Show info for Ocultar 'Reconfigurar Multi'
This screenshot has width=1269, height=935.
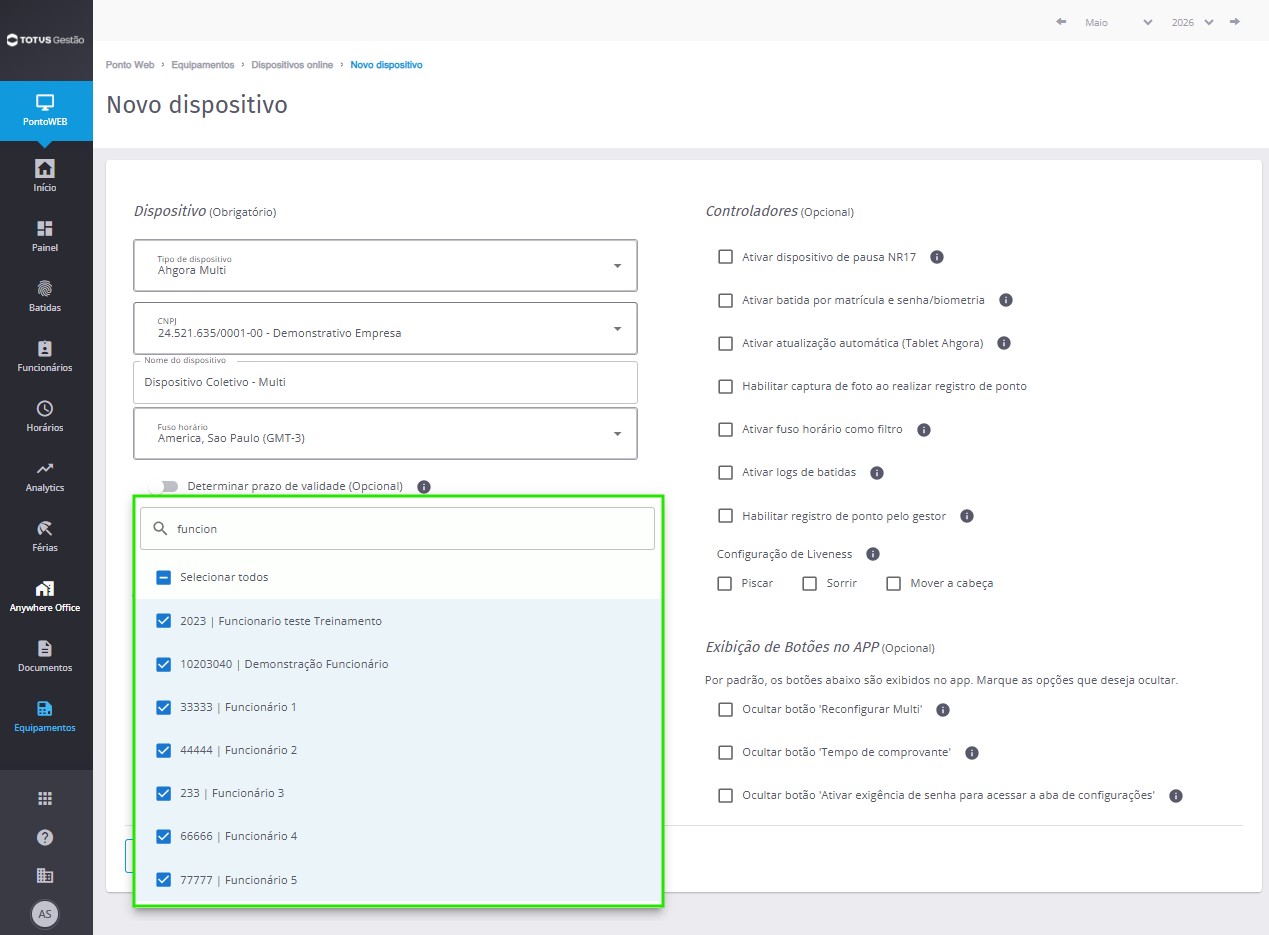click(x=942, y=710)
